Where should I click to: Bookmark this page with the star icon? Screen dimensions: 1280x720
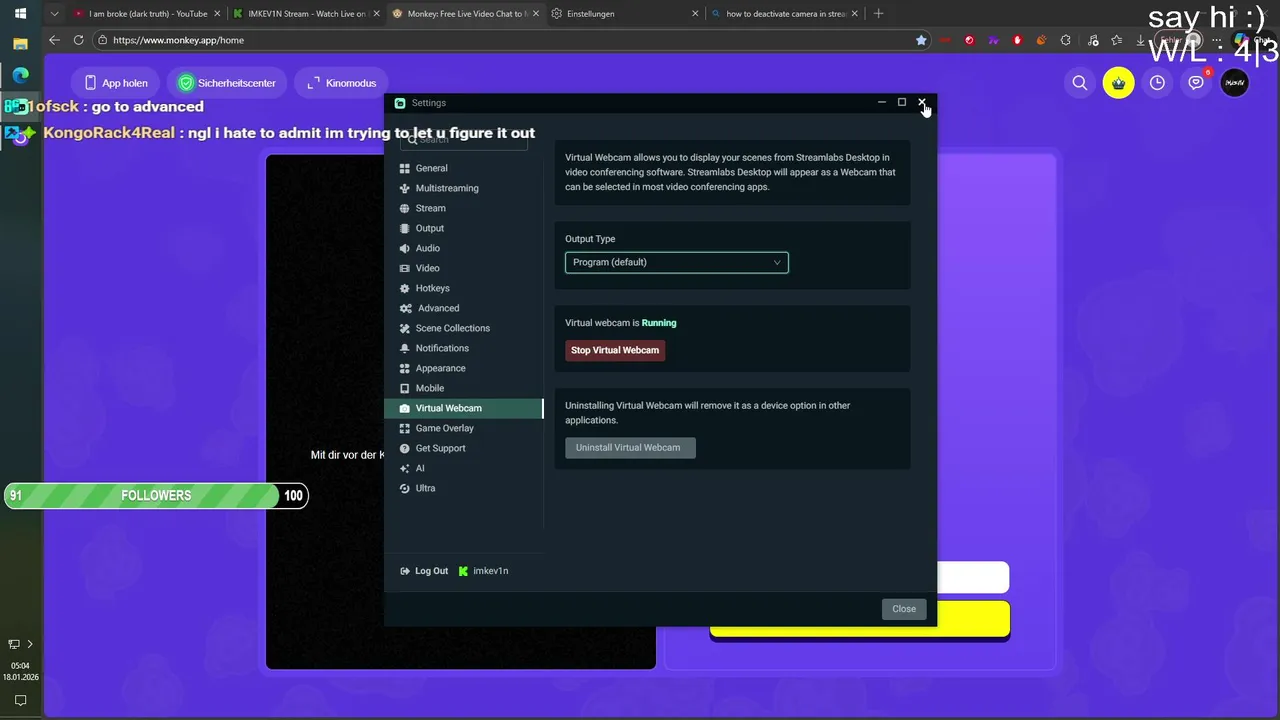pyautogui.click(x=921, y=40)
